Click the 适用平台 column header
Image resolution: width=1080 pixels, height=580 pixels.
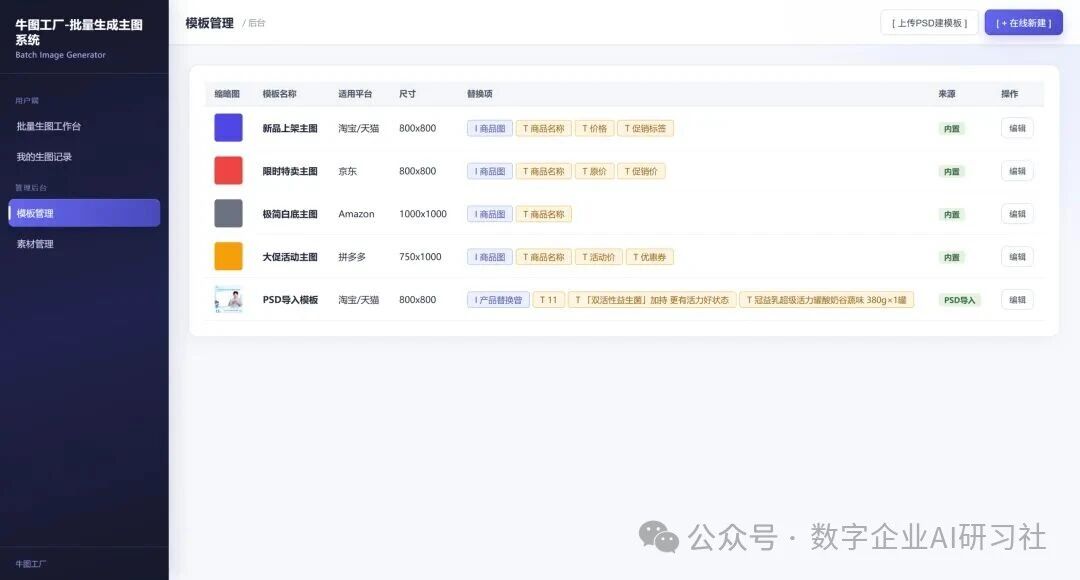pyautogui.click(x=355, y=94)
